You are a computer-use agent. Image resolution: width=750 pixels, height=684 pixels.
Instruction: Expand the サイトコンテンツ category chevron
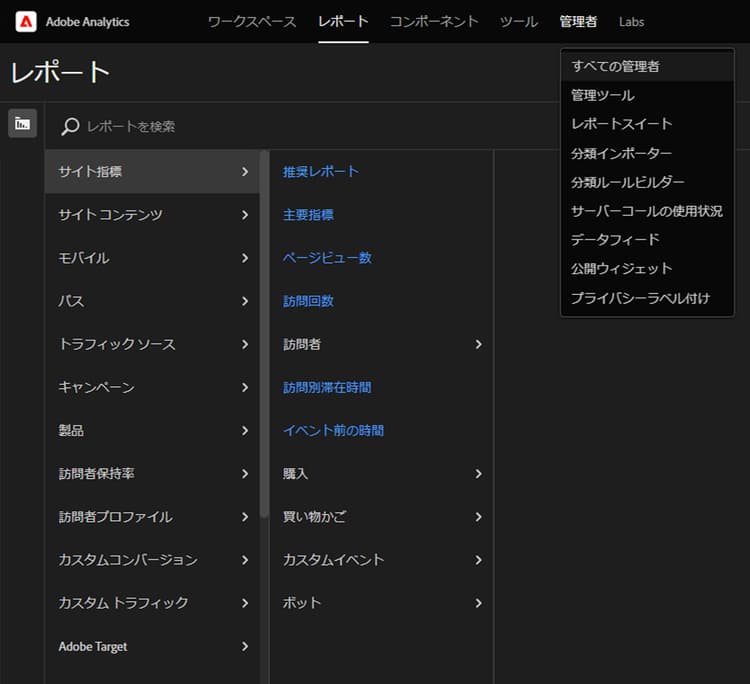point(245,215)
